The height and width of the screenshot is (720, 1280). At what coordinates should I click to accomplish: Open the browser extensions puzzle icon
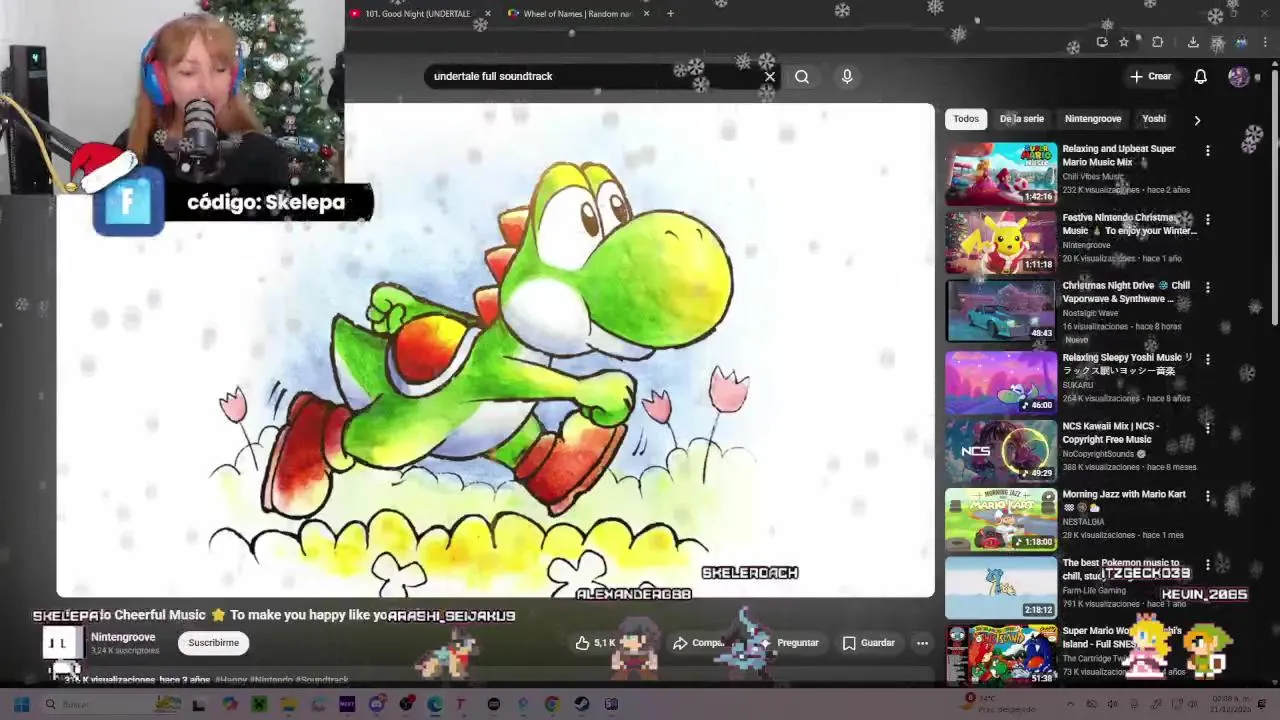pyautogui.click(x=1157, y=42)
